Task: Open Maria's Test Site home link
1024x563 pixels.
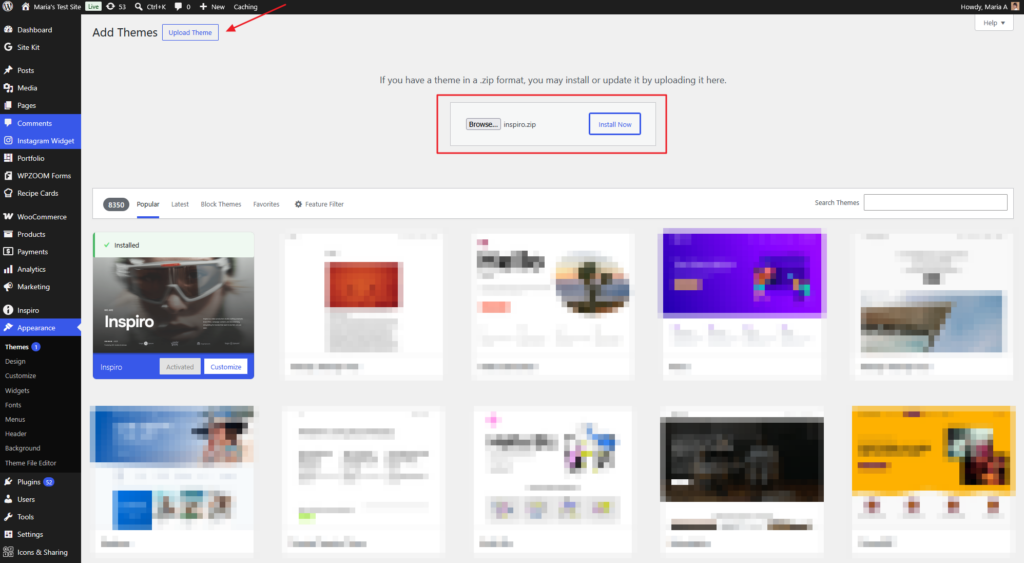Action: pyautogui.click(x=51, y=7)
